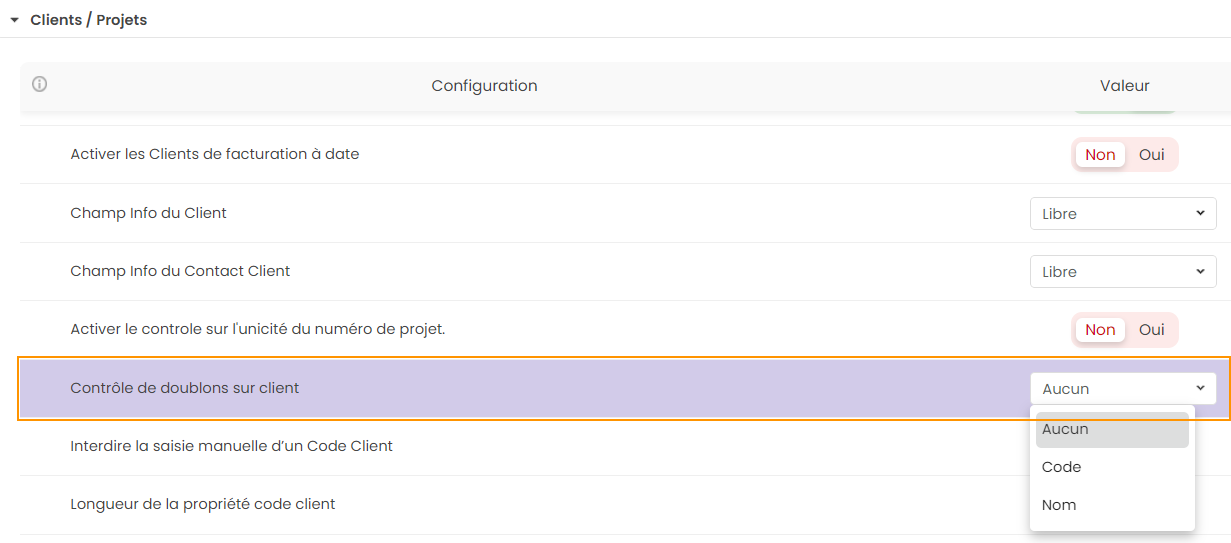Click the info icon in table header
The image size is (1231, 543).
pos(40,85)
